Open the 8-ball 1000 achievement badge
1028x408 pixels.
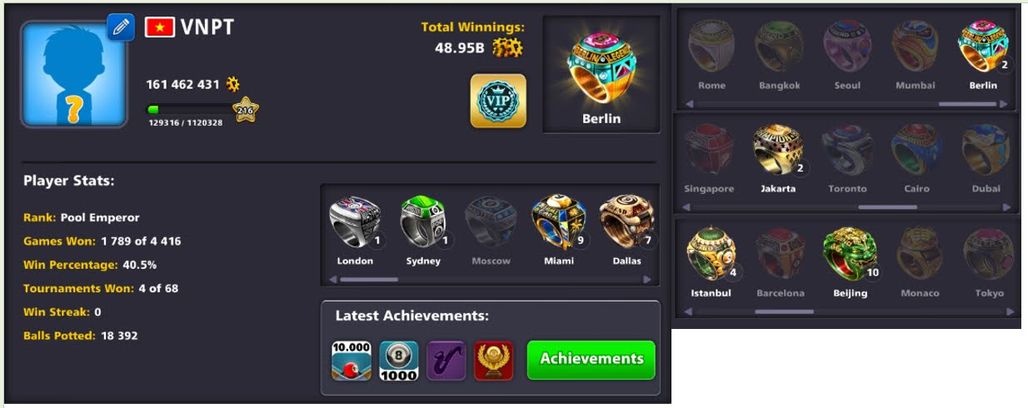tap(399, 361)
